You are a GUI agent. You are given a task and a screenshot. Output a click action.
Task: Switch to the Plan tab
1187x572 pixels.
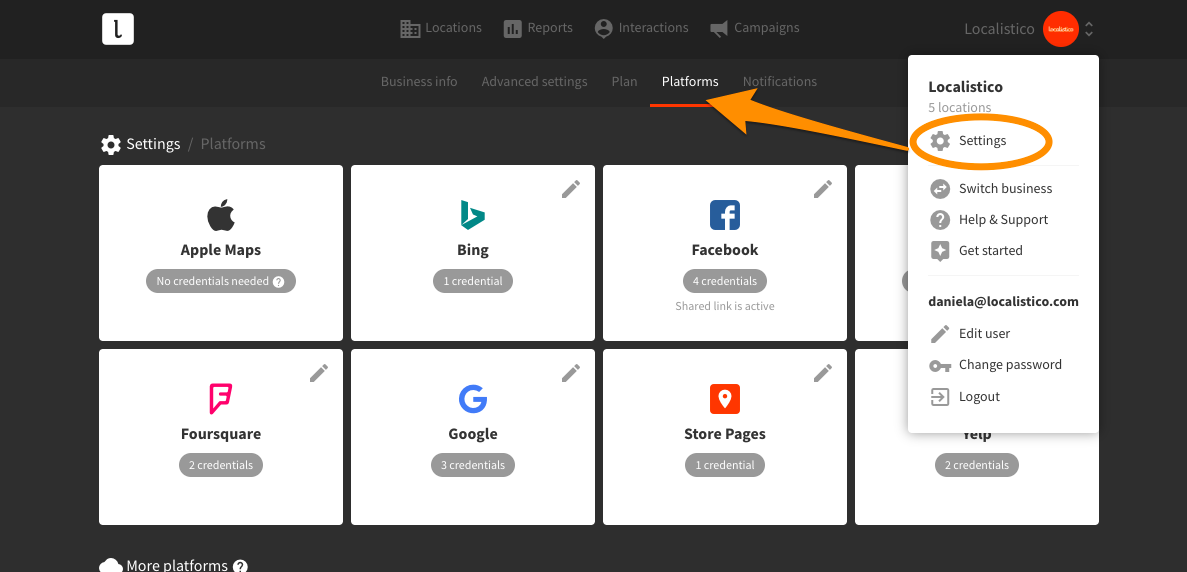[625, 82]
